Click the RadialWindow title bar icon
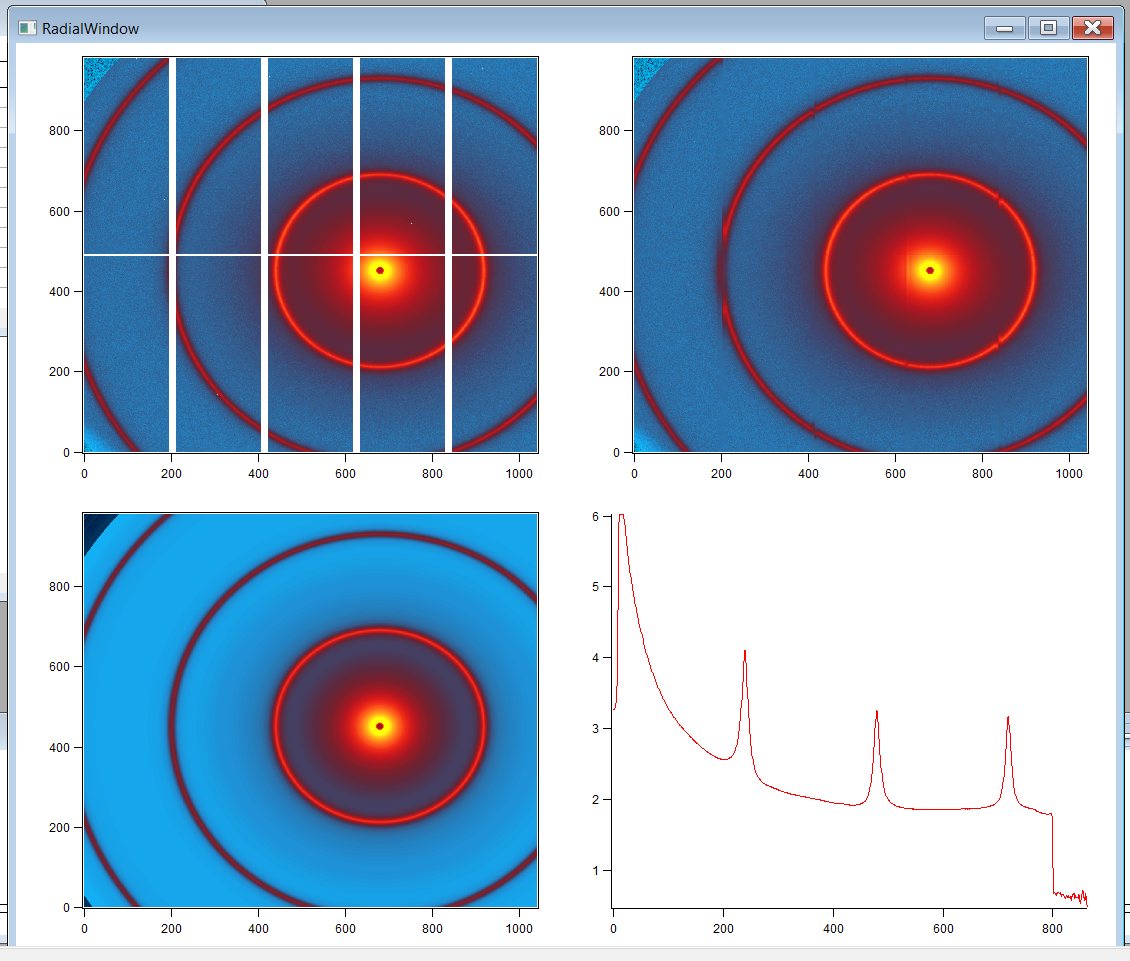Viewport: 1130px width, 961px height. [27, 28]
